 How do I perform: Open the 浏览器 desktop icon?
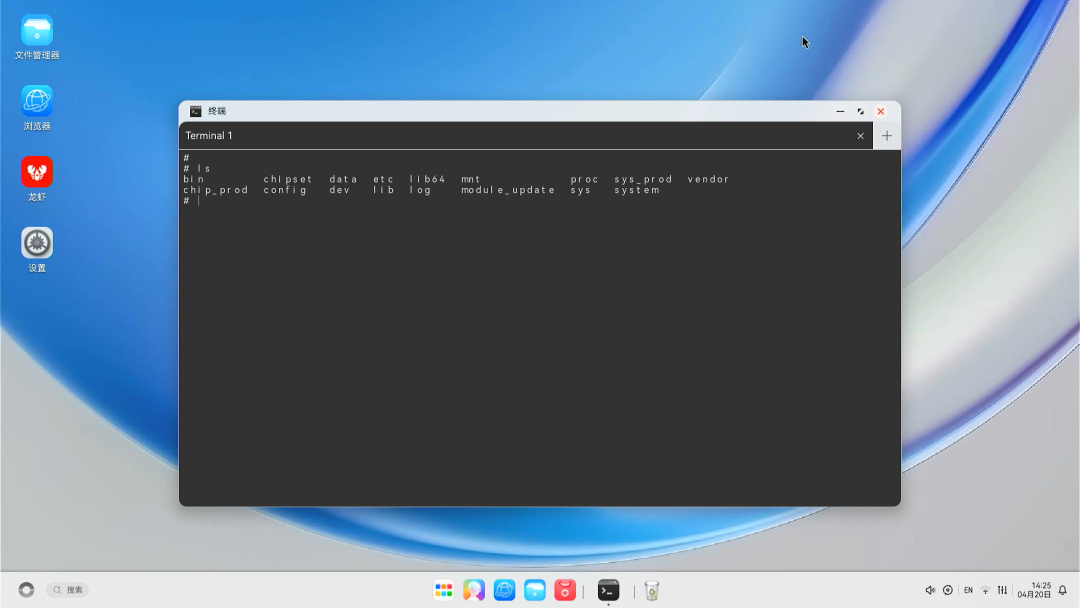coord(37,108)
